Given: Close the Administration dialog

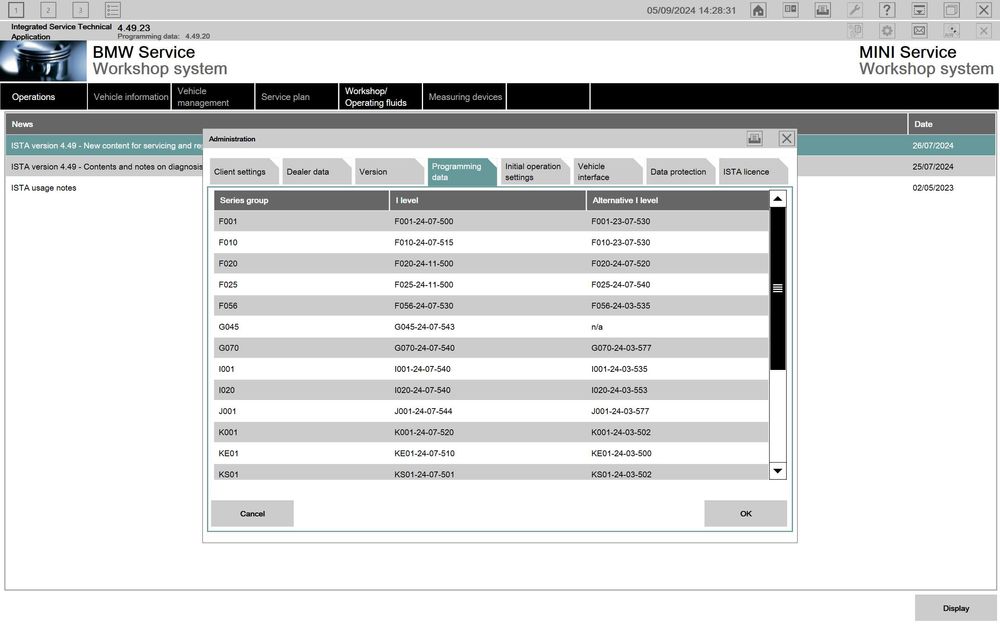Looking at the screenshot, I should point(786,138).
